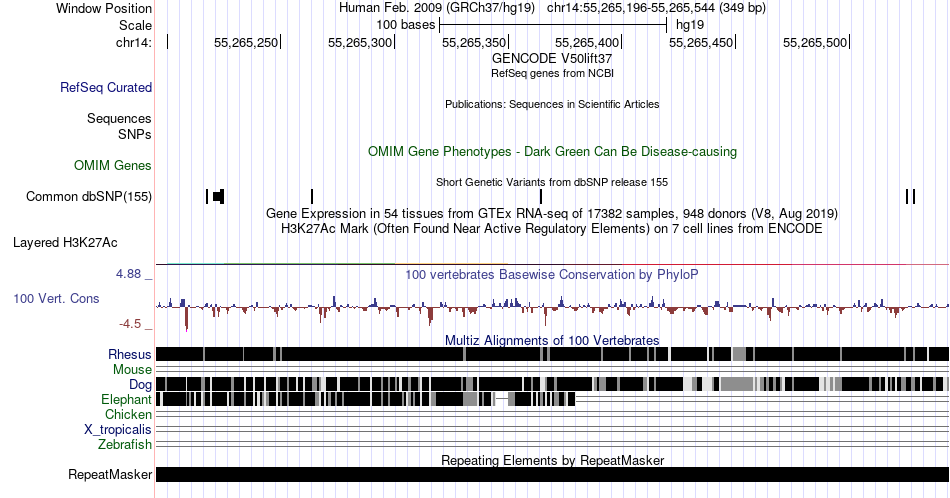The width and height of the screenshot is (950, 498).
Task: Click the Zebrafish alignment row label
Action: (x=125, y=444)
